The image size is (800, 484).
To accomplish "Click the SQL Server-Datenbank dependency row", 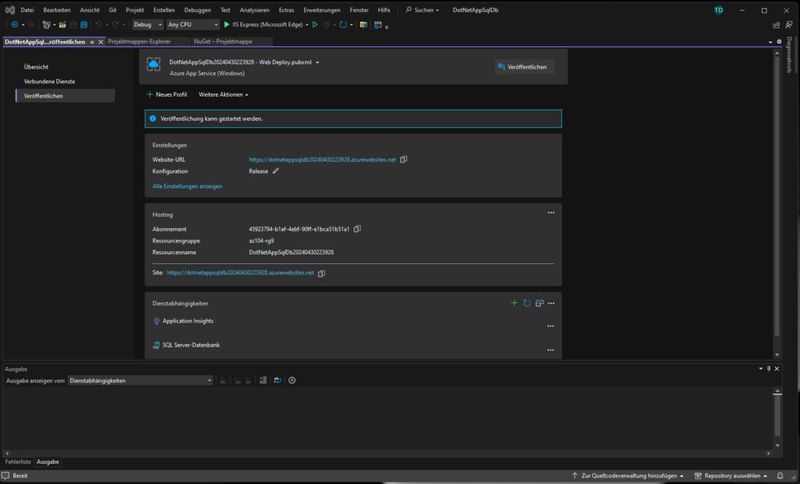I will tap(352, 345).
